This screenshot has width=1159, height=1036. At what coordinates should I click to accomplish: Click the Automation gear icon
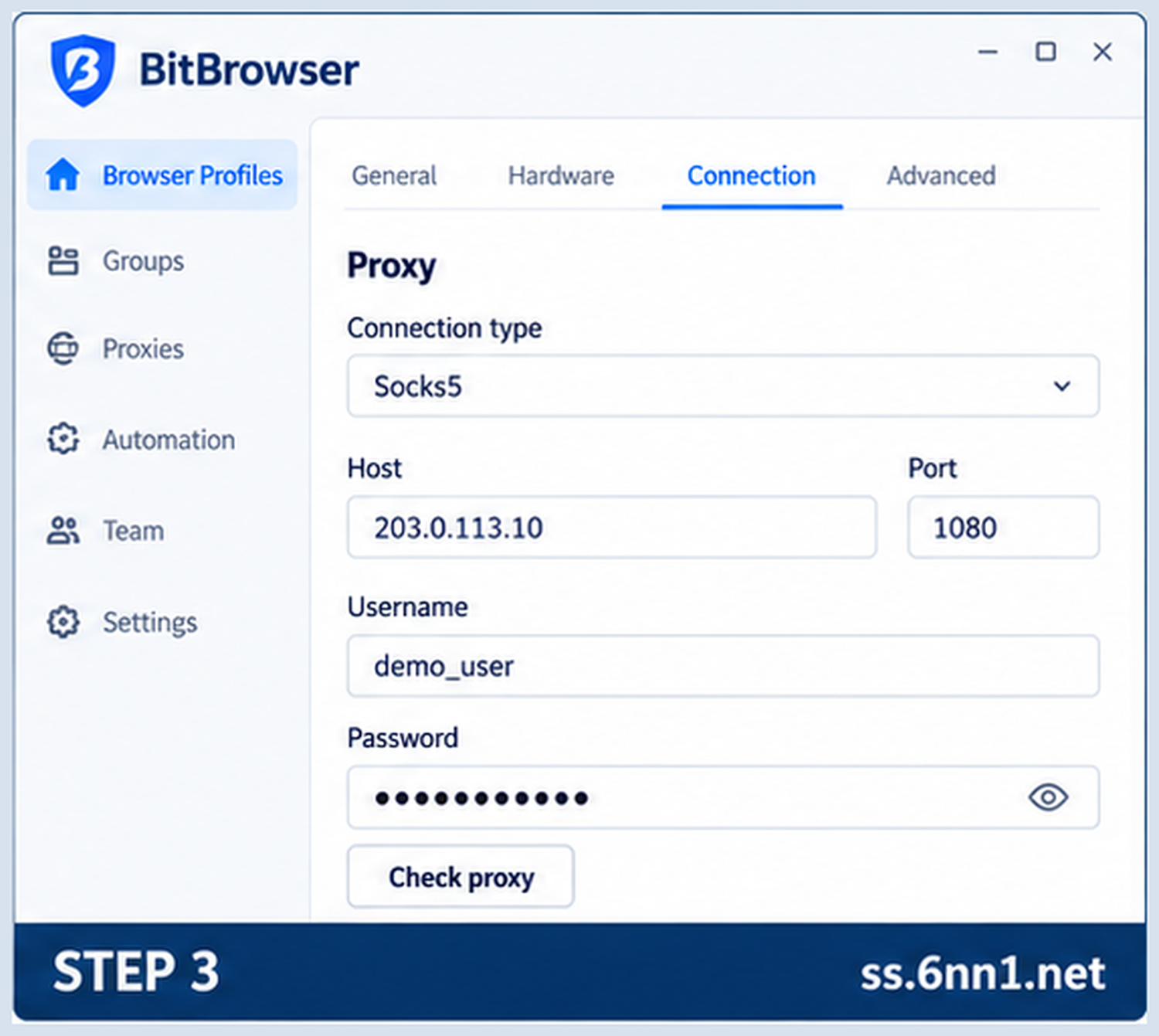click(x=63, y=439)
